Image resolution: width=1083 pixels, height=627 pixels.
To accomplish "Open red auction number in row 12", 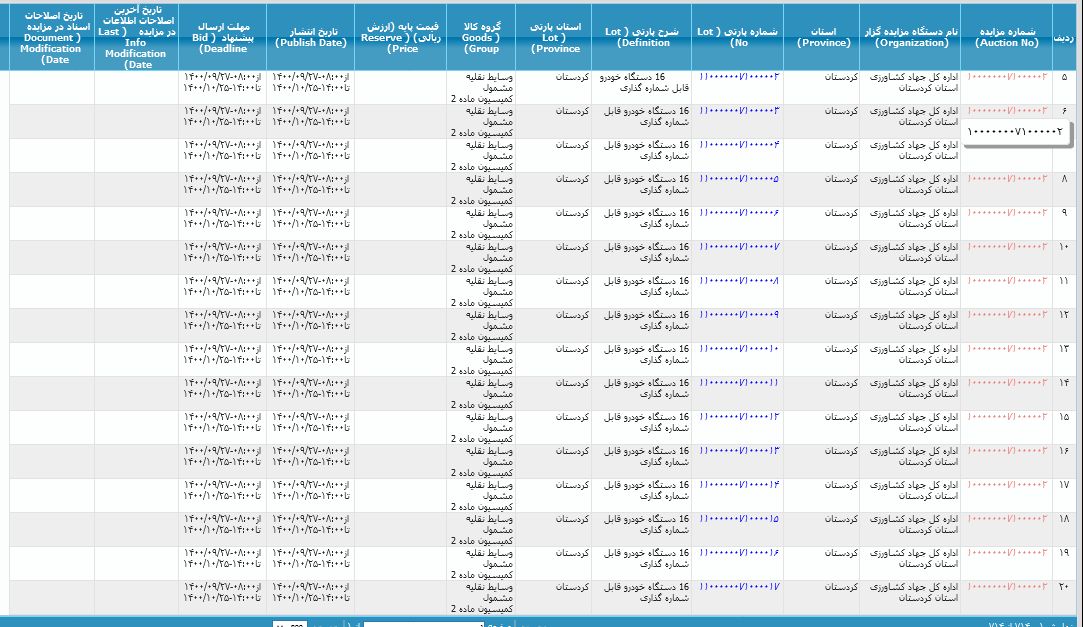I will tap(1007, 315).
